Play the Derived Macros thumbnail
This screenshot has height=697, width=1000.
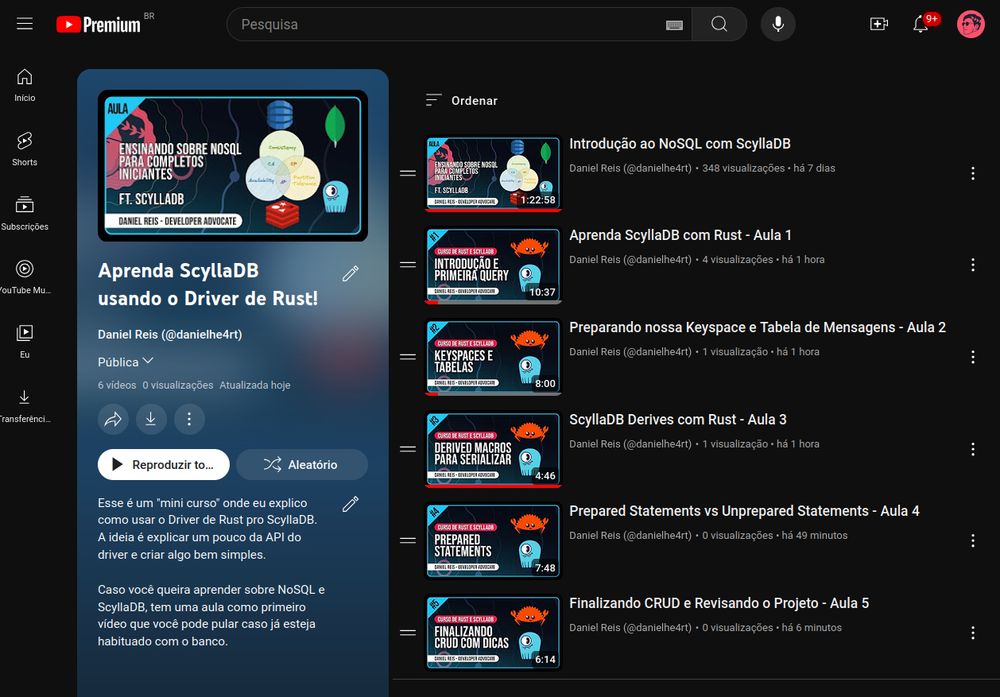click(x=493, y=449)
